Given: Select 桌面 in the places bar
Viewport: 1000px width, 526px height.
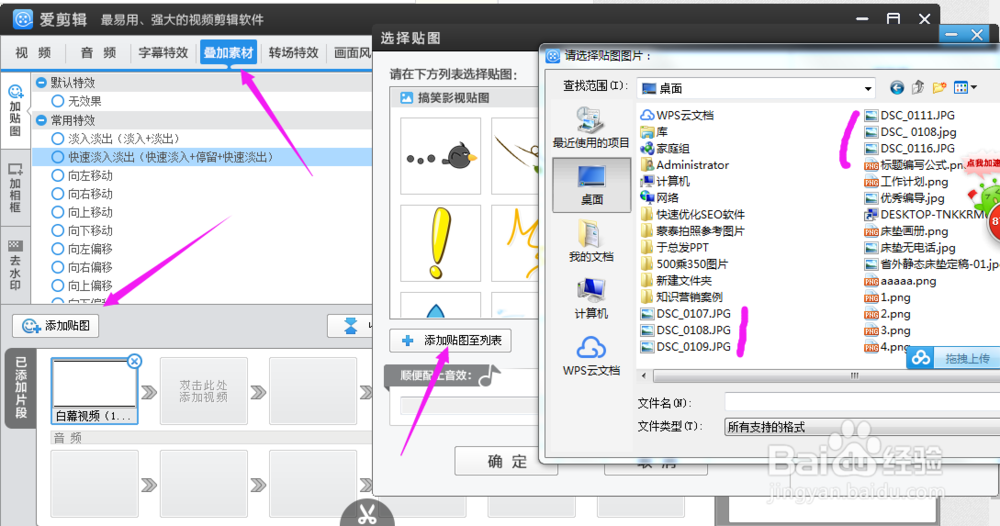Looking at the screenshot, I should [591, 185].
